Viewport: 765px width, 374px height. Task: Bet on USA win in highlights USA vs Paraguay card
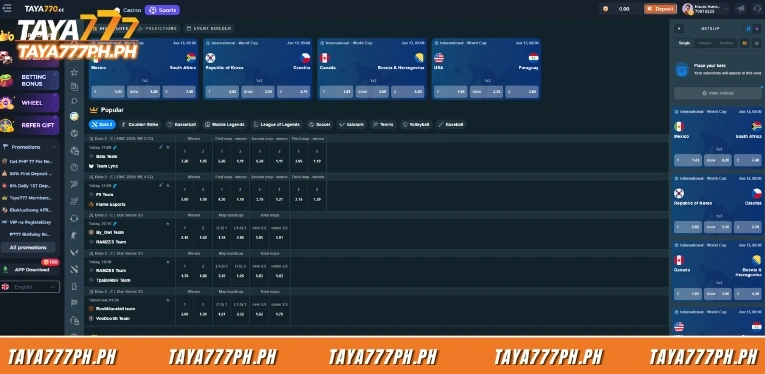click(x=450, y=92)
